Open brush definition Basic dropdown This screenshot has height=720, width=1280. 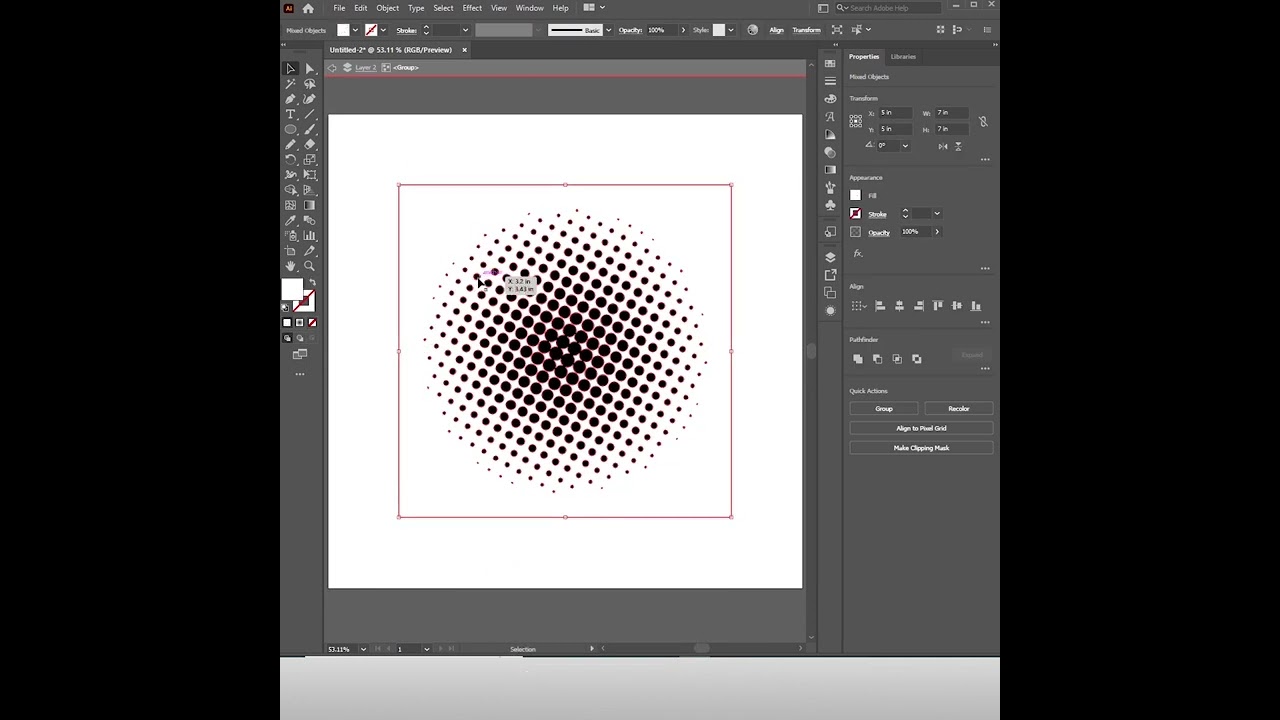click(608, 30)
